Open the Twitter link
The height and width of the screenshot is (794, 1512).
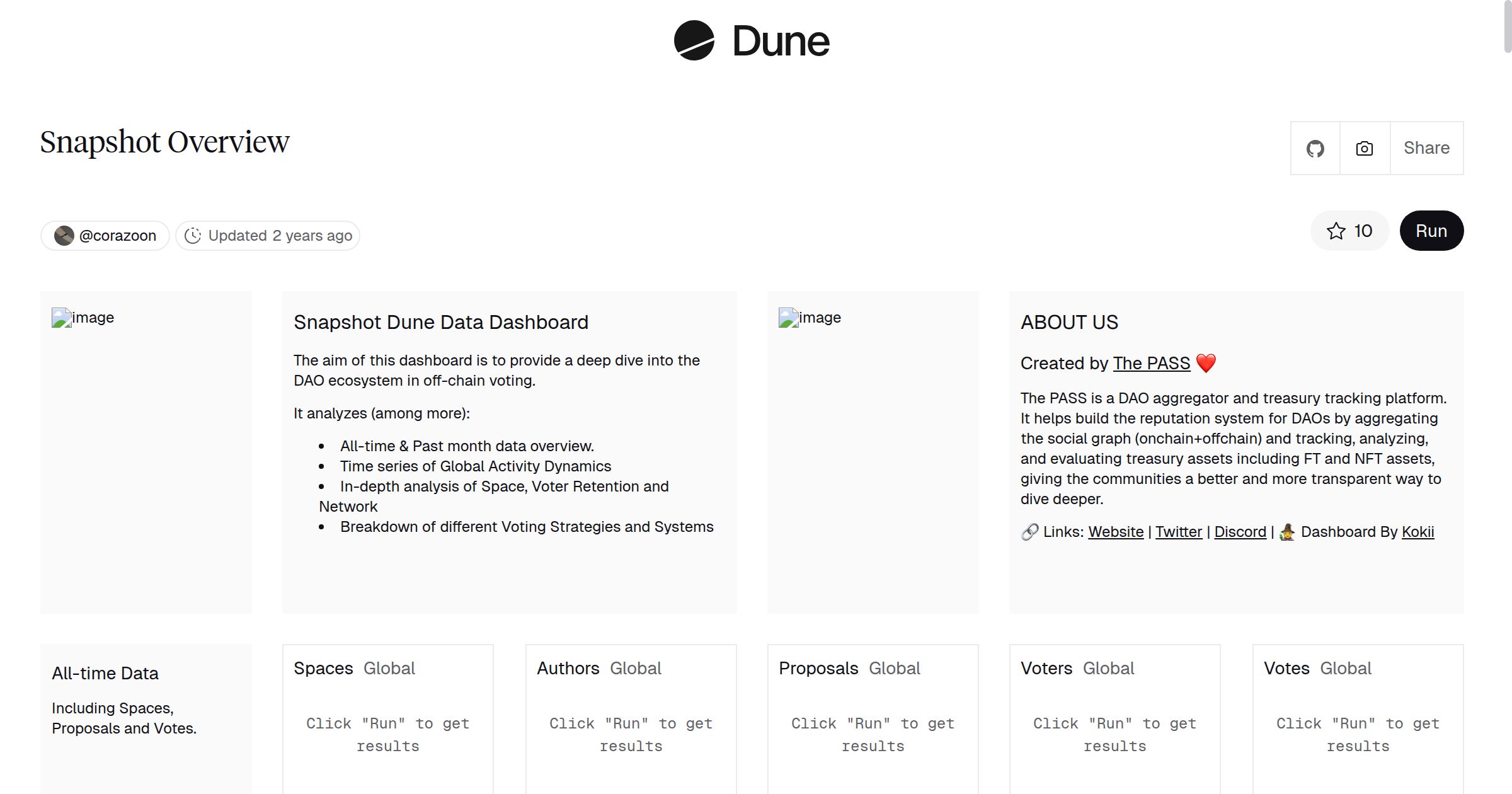(x=1178, y=531)
